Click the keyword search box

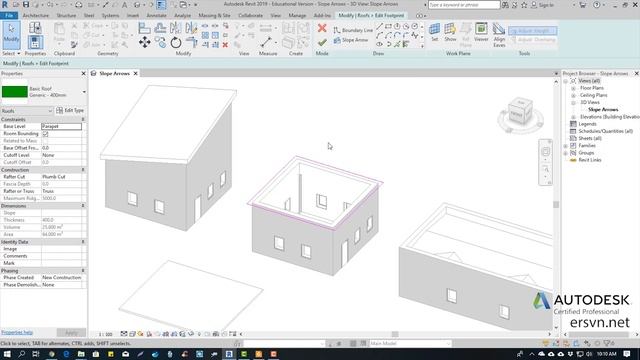pos(464,5)
